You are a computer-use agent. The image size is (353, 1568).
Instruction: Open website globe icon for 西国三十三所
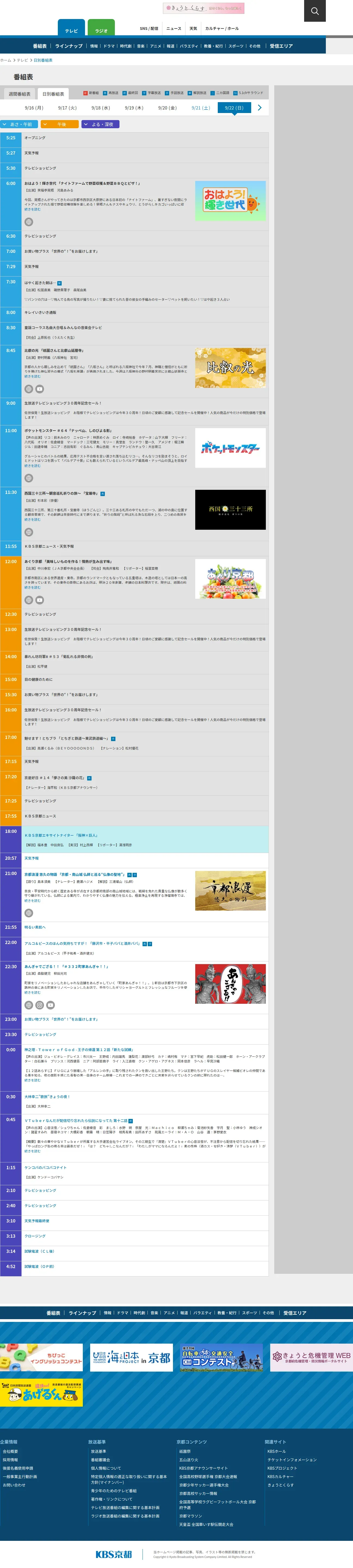(x=29, y=532)
